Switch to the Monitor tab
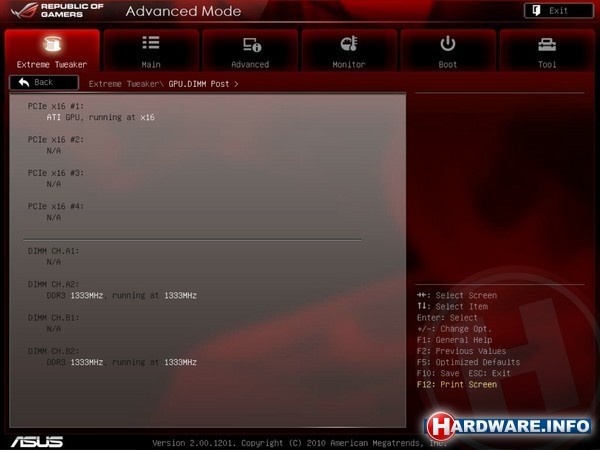 tap(349, 50)
